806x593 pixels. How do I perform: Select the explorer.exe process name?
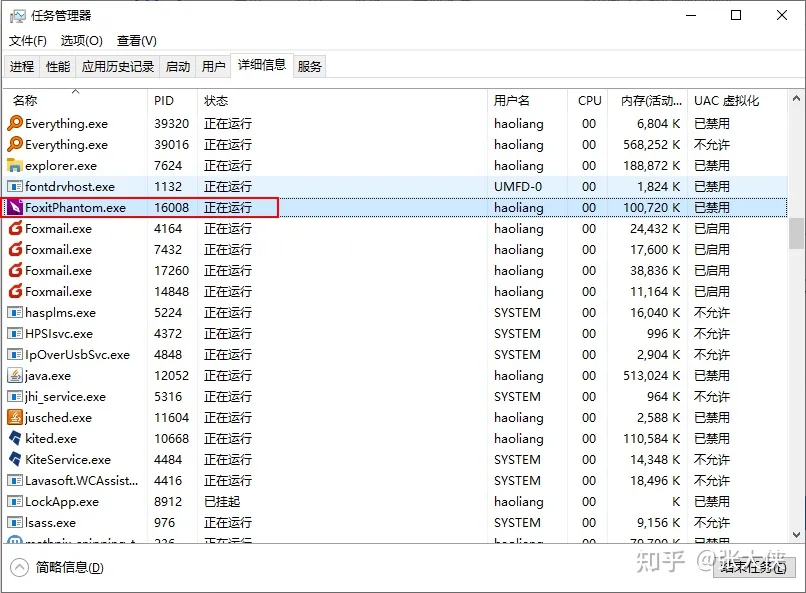(61, 165)
